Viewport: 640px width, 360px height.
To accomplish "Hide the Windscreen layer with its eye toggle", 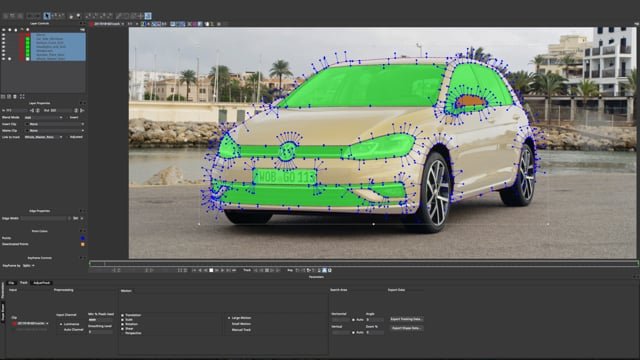I will pyautogui.click(x=4, y=51).
